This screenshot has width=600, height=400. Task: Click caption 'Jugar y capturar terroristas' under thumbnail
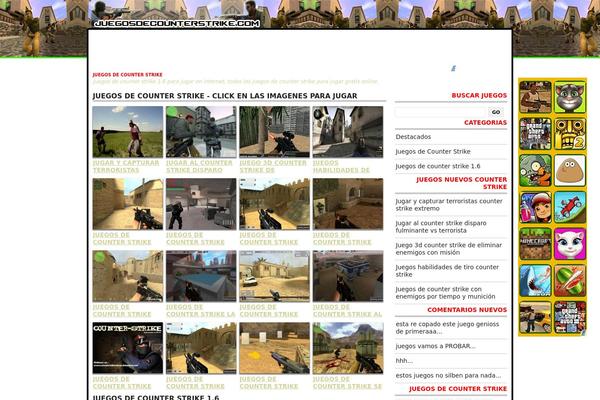[126, 167]
